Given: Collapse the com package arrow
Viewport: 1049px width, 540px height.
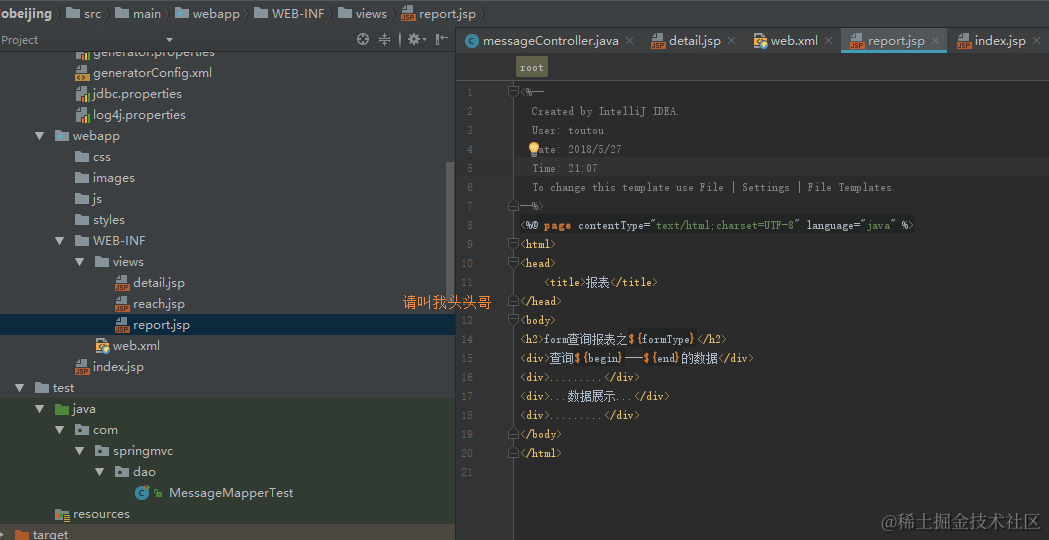Looking at the screenshot, I should pyautogui.click(x=60, y=430).
